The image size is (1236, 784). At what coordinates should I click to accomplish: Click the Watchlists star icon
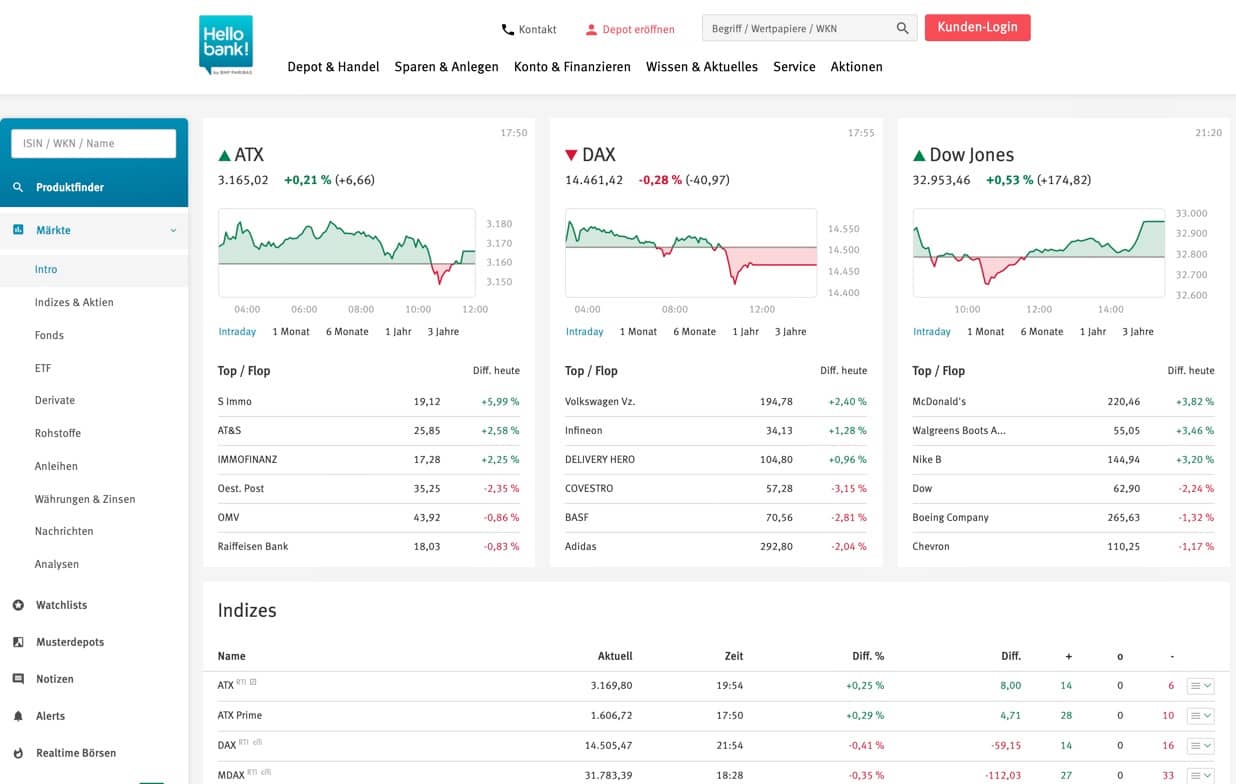click(x=18, y=605)
